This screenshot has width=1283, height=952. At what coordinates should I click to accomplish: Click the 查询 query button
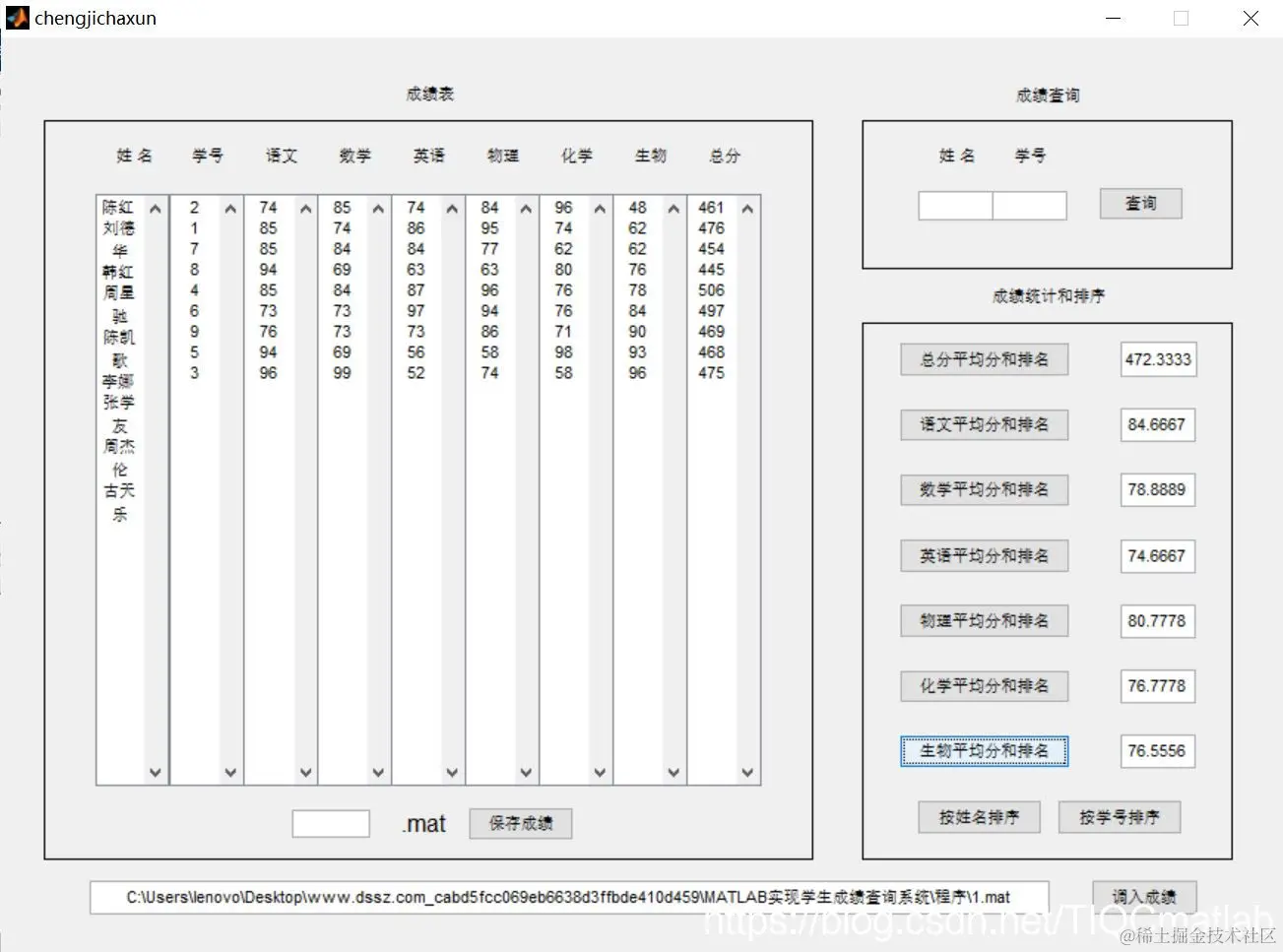point(1139,204)
